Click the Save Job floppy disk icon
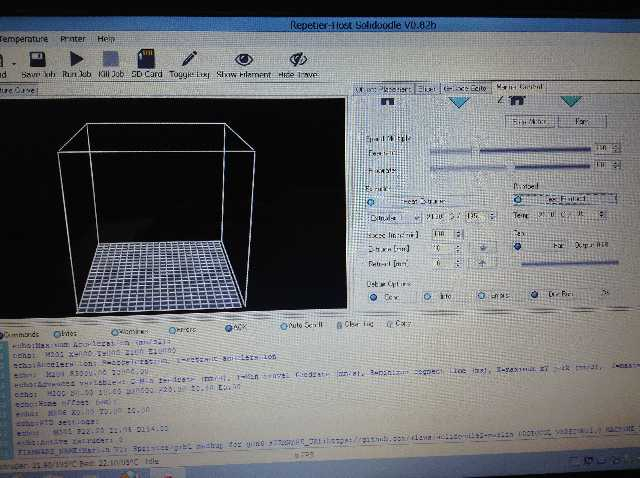640x478 pixels. pos(36,60)
